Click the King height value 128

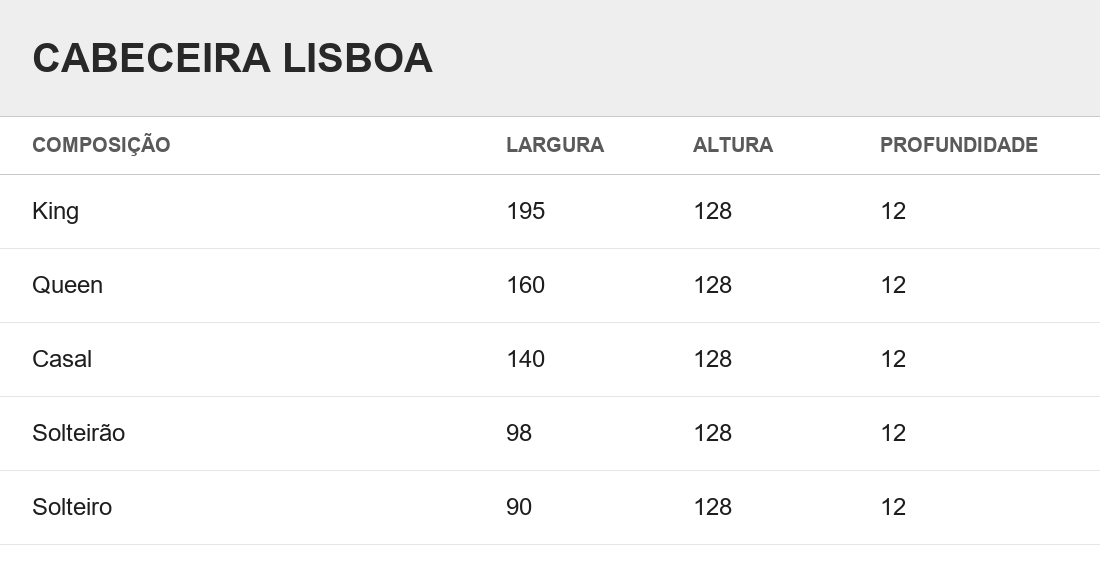pos(713,211)
